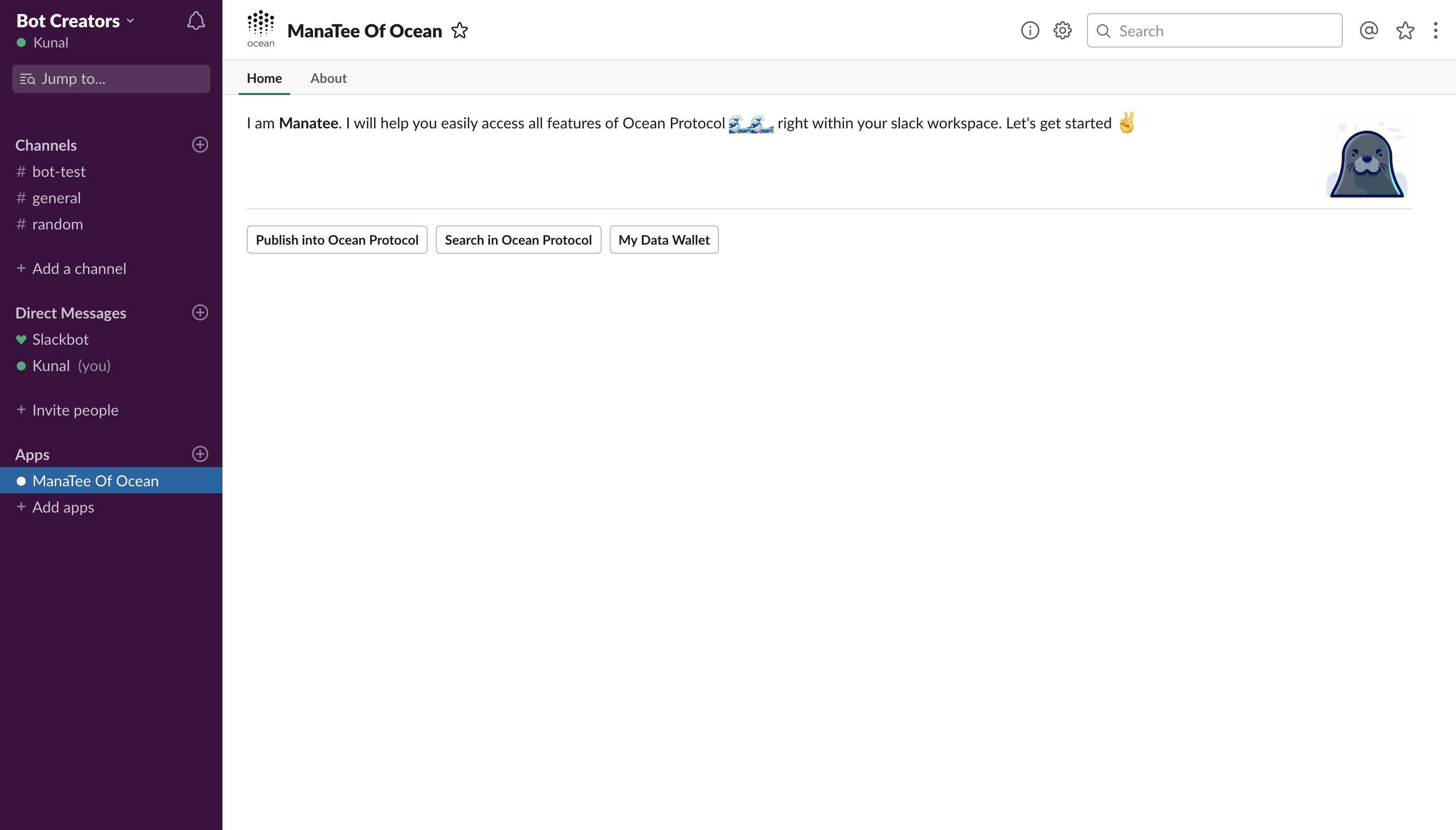Open a new direct message via plus icon
Screen dimensions: 1456x830
point(200,312)
